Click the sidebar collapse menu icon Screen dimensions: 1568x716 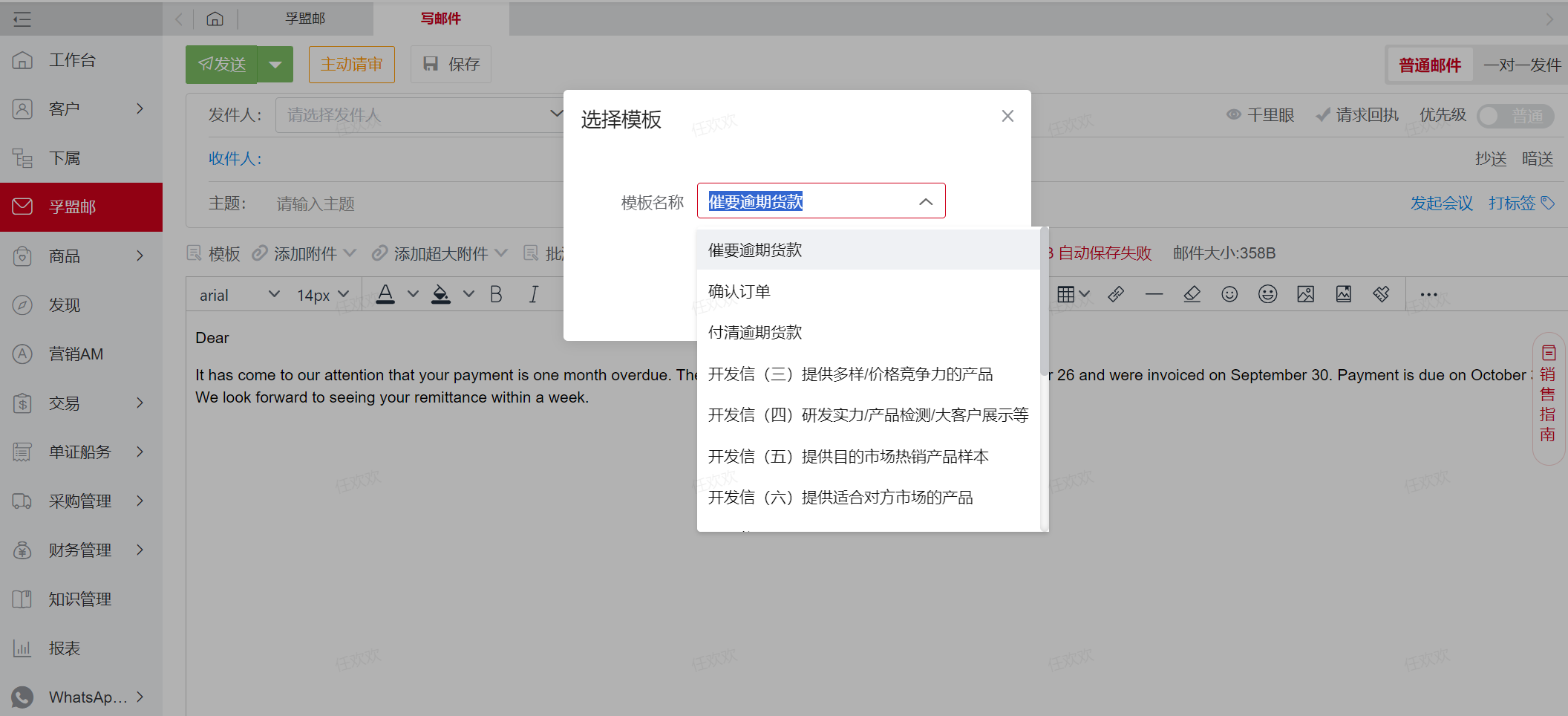22,19
